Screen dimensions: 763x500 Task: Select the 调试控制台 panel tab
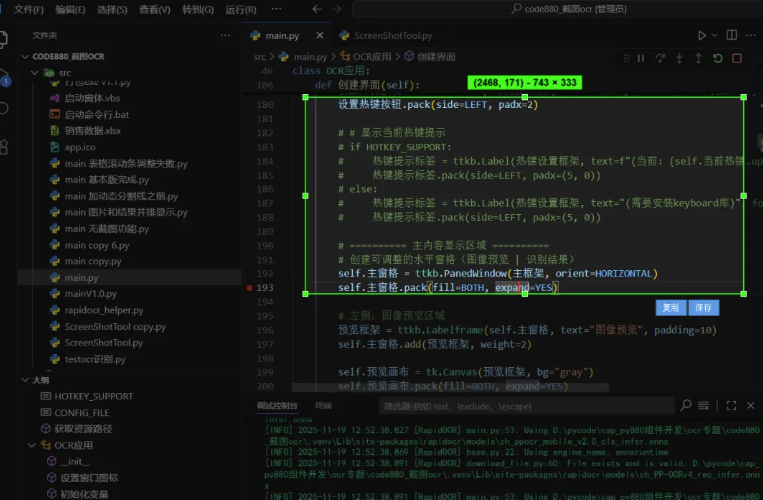pos(277,406)
